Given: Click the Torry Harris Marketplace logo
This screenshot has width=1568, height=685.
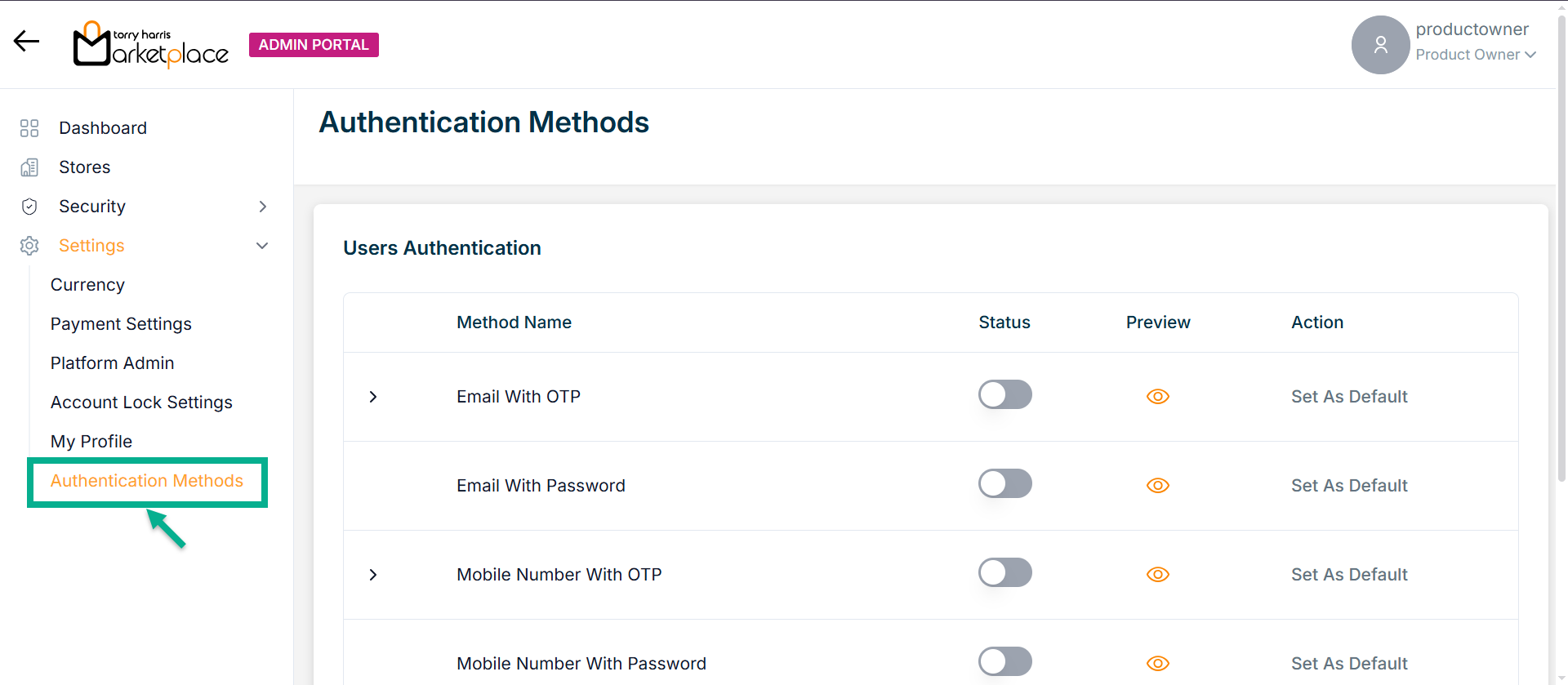Looking at the screenshot, I should (x=151, y=45).
